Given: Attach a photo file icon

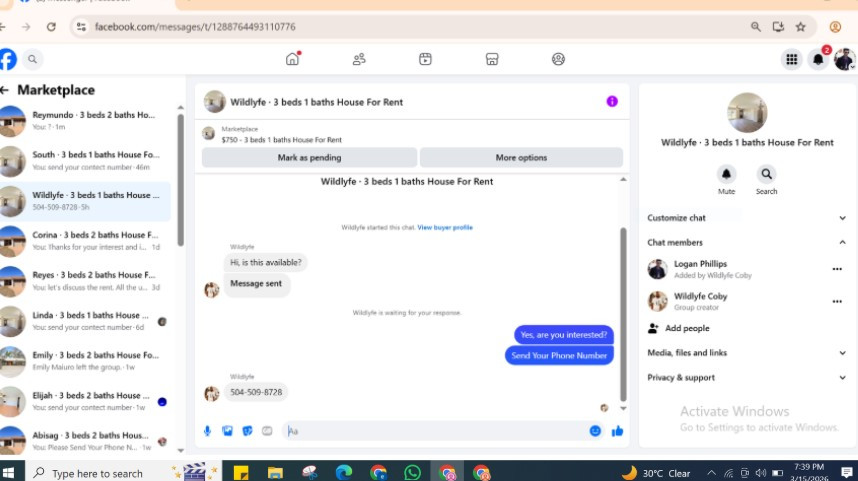Looking at the screenshot, I should tap(228, 431).
